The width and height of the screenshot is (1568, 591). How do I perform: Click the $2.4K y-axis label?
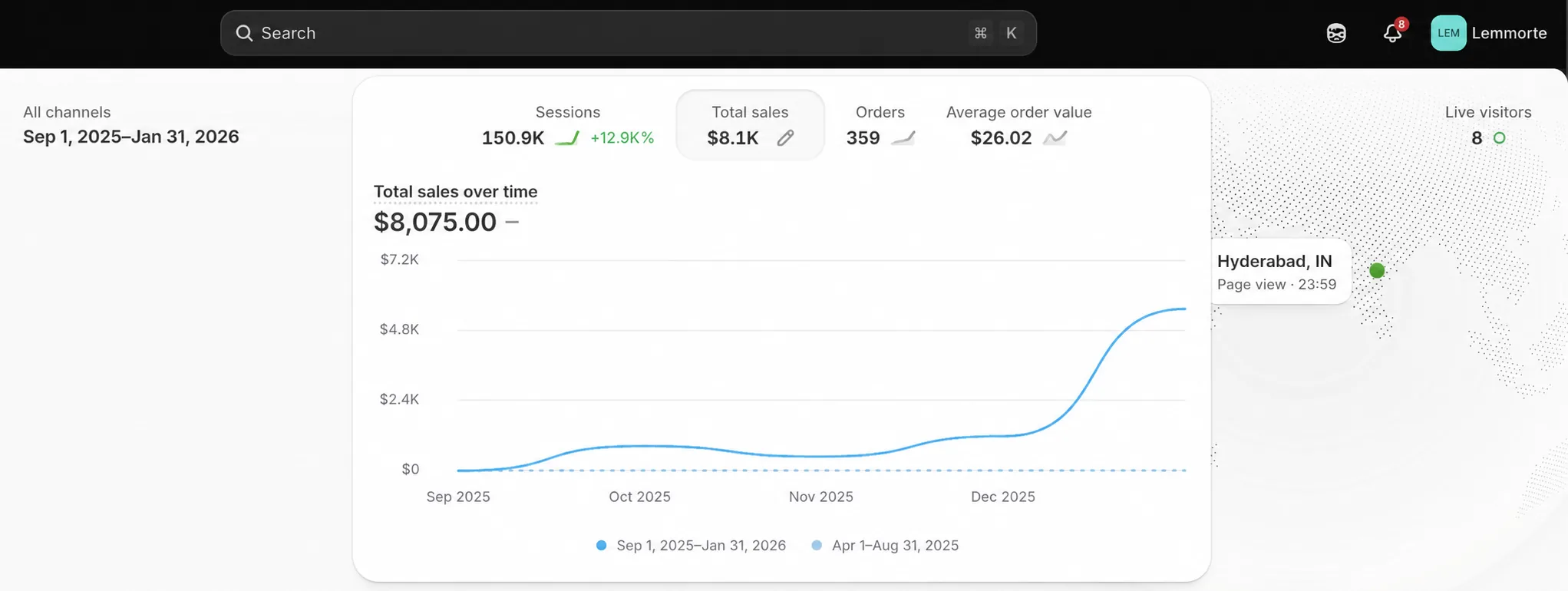pyautogui.click(x=399, y=399)
